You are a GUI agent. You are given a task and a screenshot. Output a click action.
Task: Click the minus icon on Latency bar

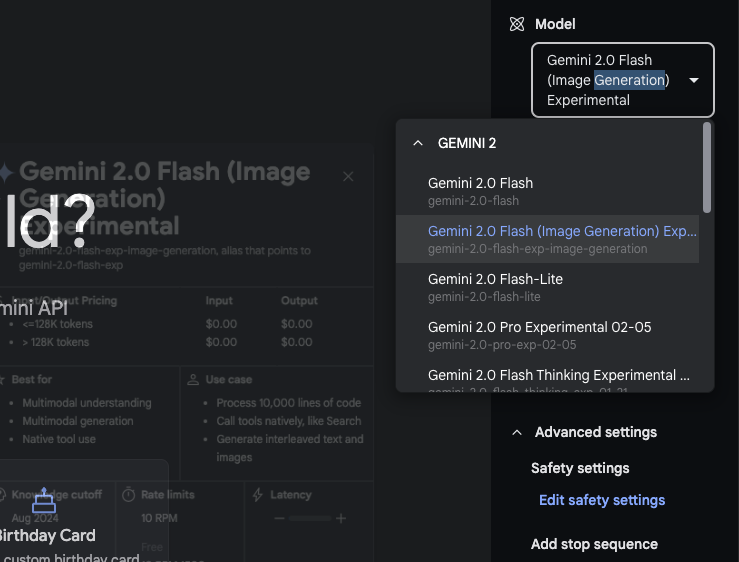point(280,518)
